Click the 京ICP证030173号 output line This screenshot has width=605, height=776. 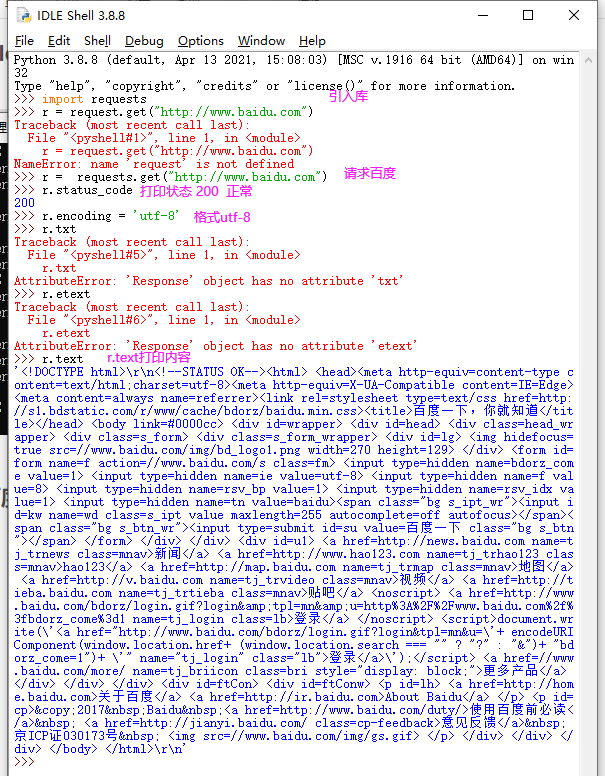(294, 736)
